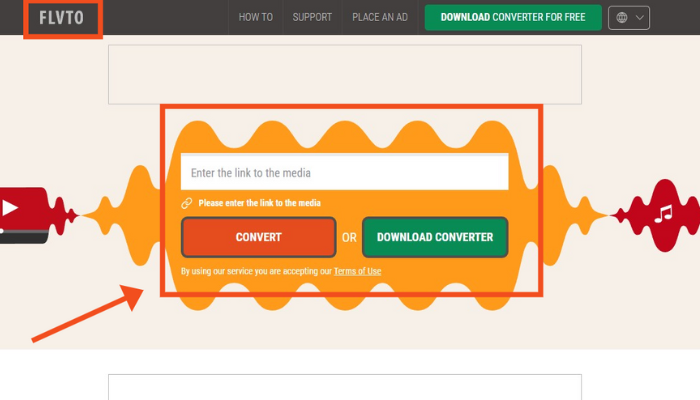Screen dimensions: 700x400
Task: Click the green DOWNLOAD CONVERTER button
Action: [435, 237]
